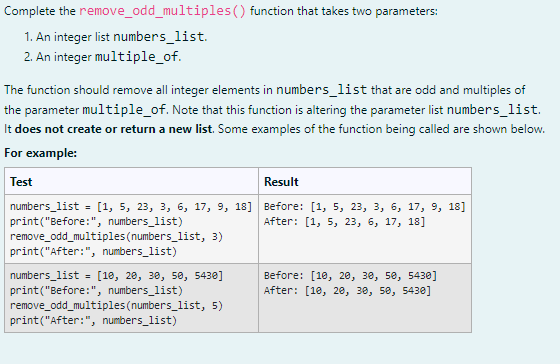Click result 'After: [1, 5, 23, 6, 17, 18]'
Screen dimensions: 560x364
click(x=345, y=221)
